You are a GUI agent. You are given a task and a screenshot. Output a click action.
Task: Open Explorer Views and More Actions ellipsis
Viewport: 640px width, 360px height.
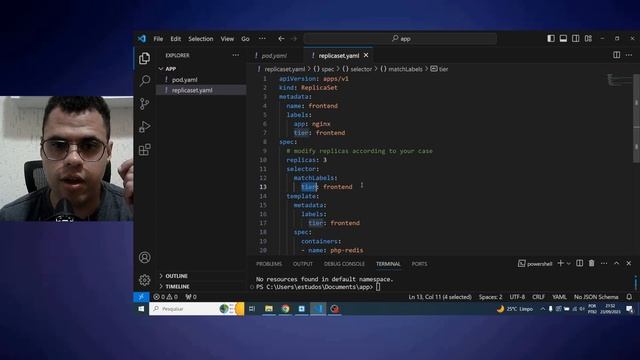(x=236, y=55)
